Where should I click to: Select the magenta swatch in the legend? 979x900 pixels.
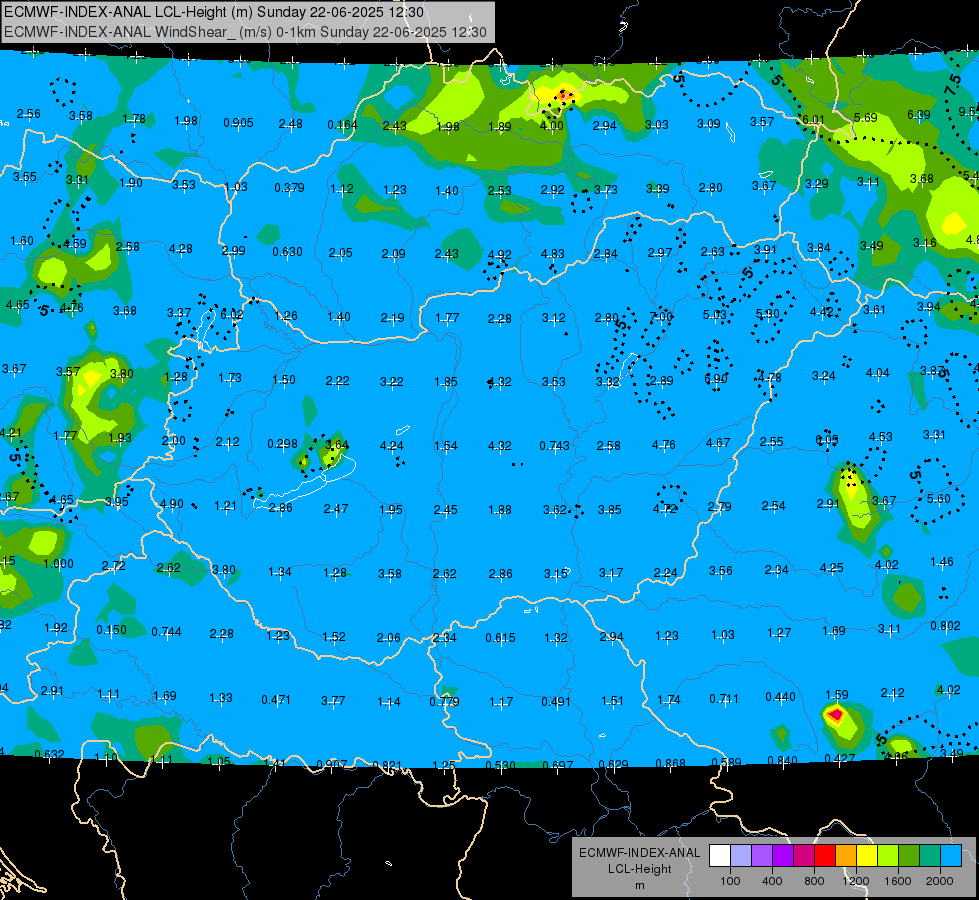[804, 856]
